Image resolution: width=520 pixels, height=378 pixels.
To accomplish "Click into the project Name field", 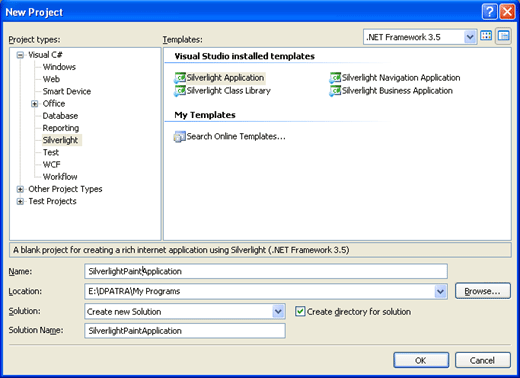I will point(266,271).
